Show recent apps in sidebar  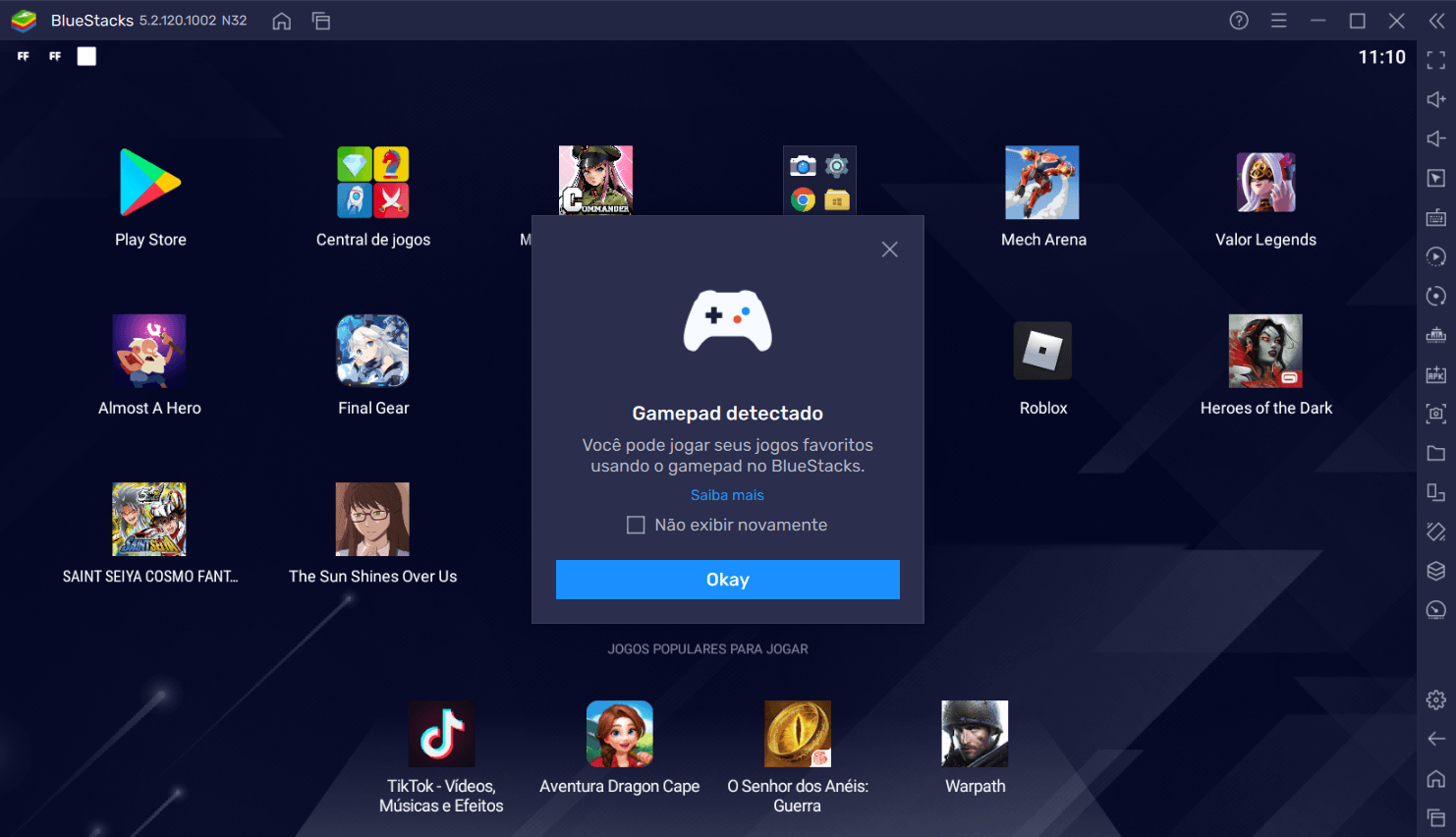[x=1435, y=817]
